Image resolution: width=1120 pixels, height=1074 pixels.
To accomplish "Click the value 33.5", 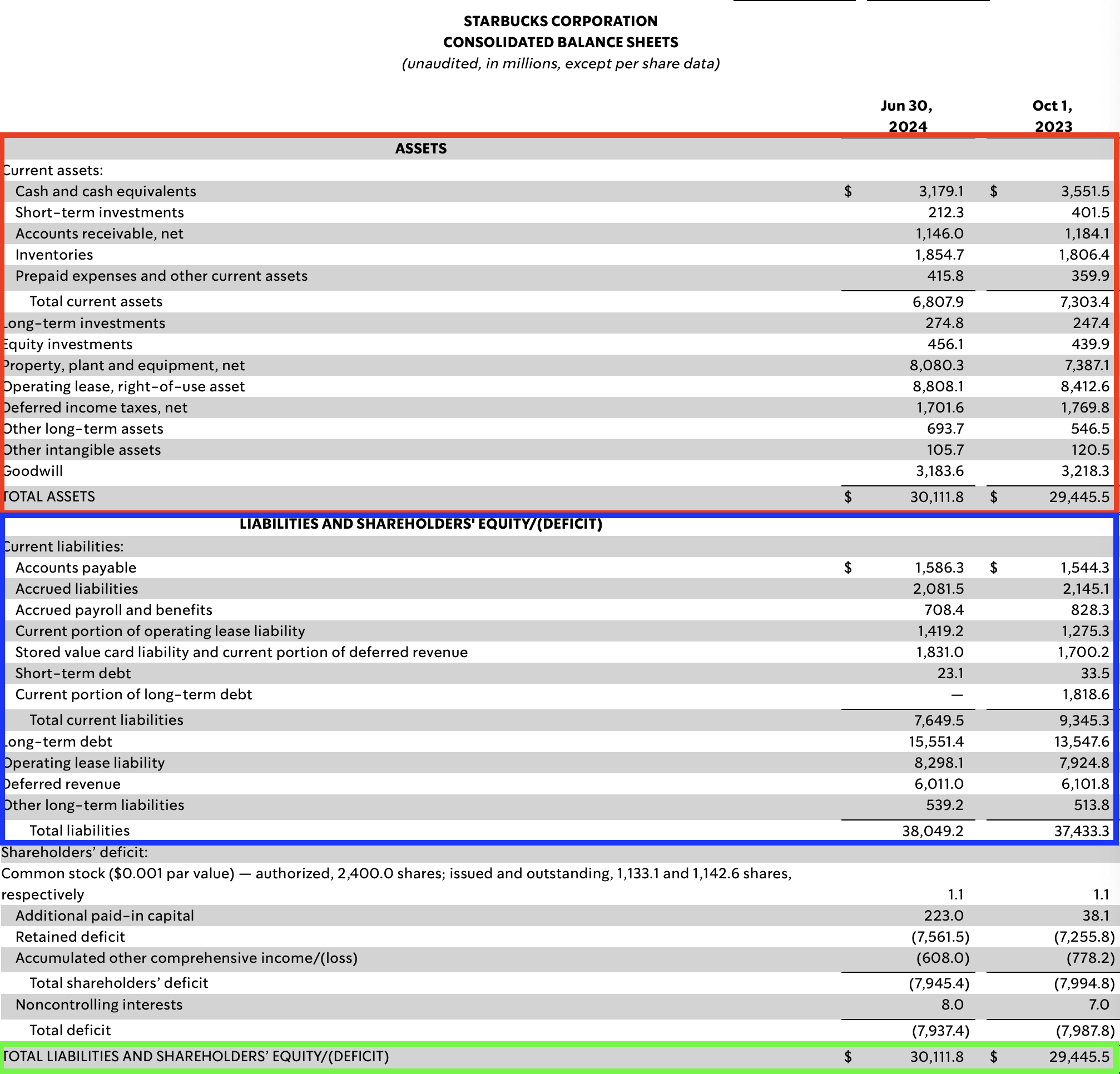I will (x=1096, y=674).
